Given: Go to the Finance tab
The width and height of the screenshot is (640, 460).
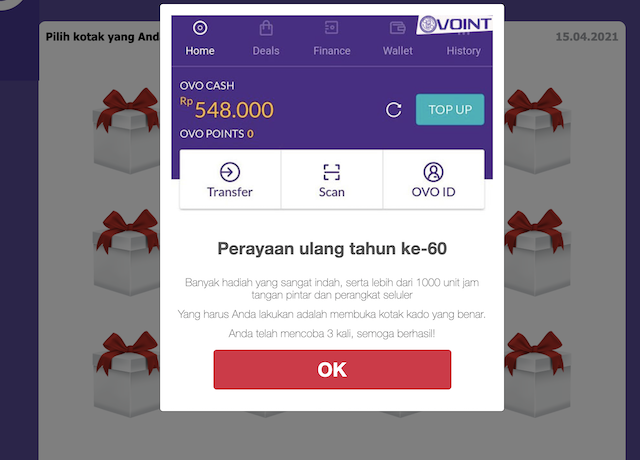Looking at the screenshot, I should [x=332, y=39].
